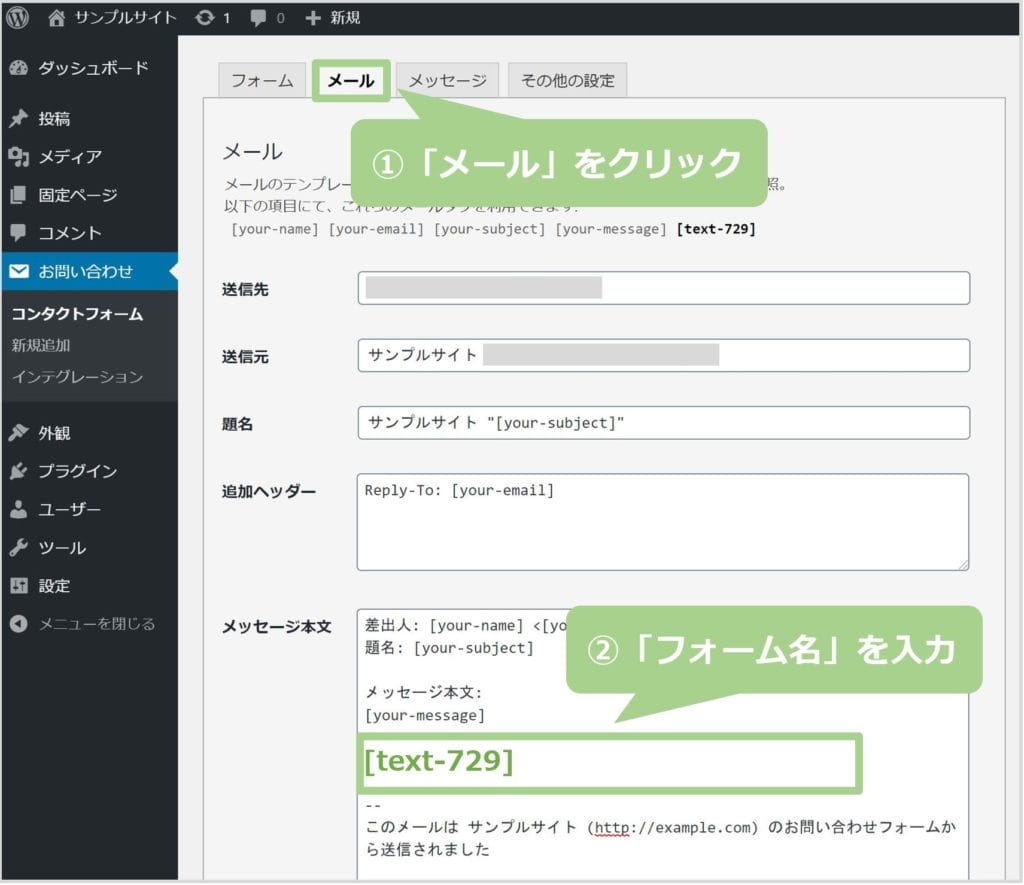The image size is (1024, 885).
Task: Click the http://example.com text in message body
Action: pos(673,828)
